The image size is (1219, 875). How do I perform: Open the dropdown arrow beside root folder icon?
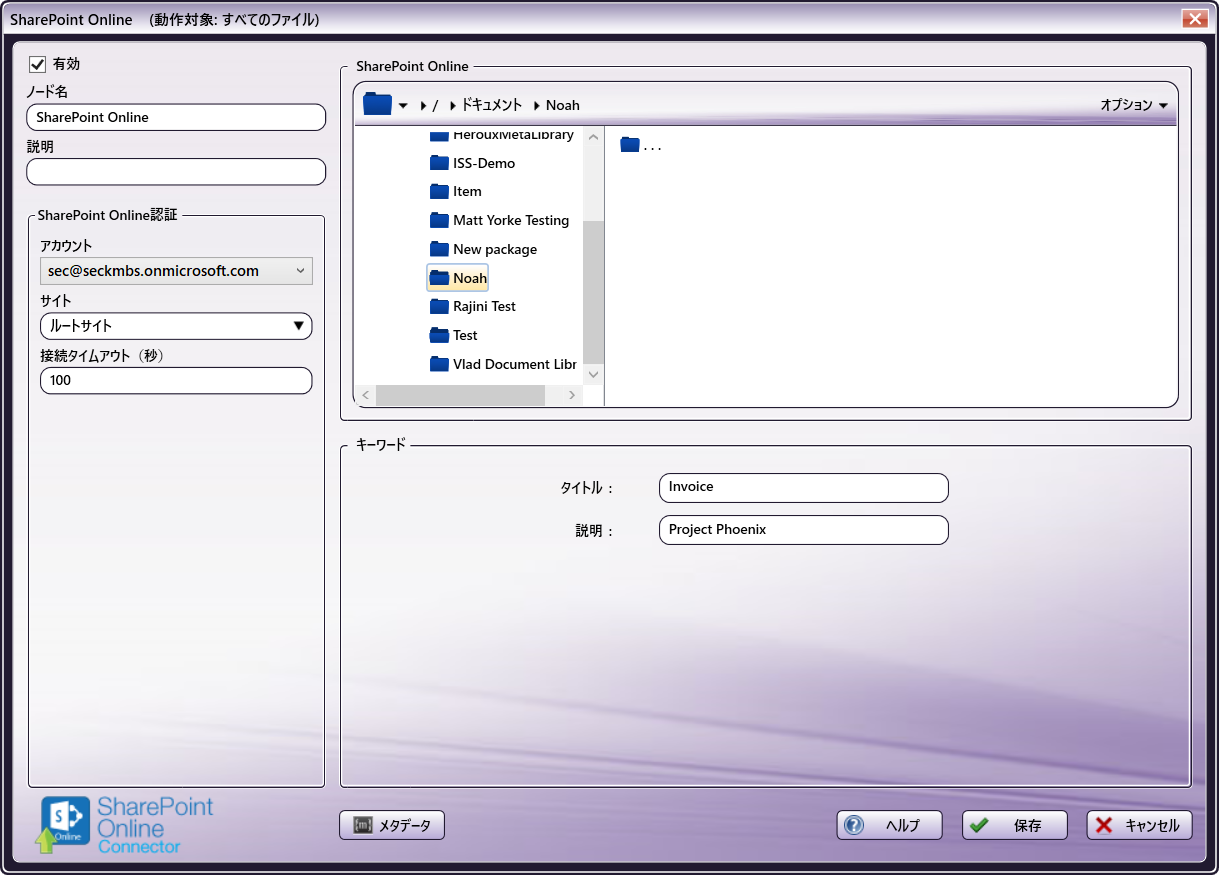403,105
